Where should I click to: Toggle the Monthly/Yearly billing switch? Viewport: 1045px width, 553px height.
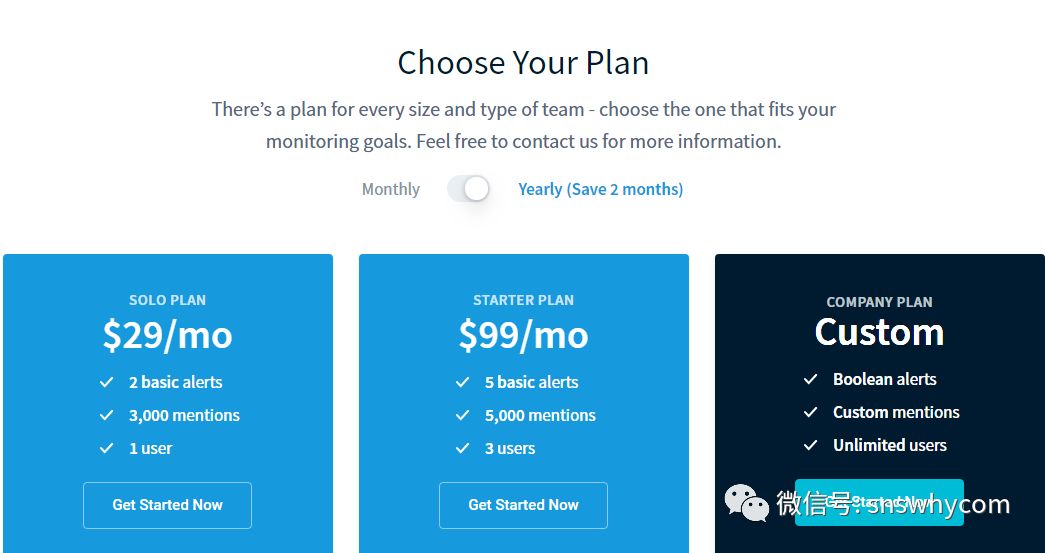468,189
